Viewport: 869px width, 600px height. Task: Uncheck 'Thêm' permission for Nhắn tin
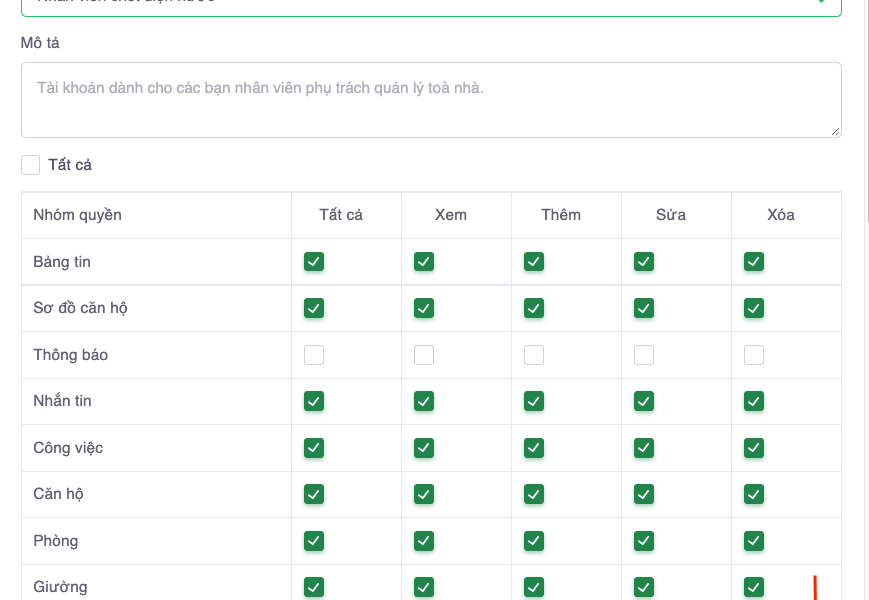coord(534,401)
